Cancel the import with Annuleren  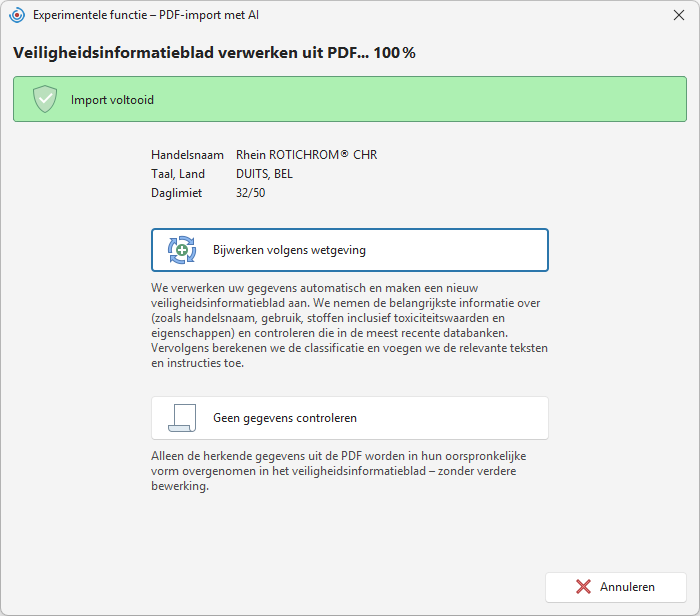coord(616,587)
